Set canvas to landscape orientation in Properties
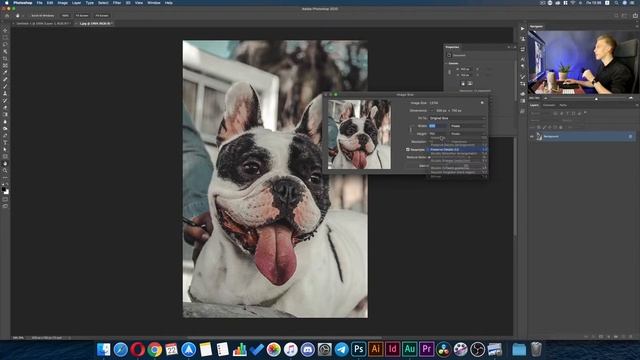640x360 pixels. click(x=470, y=83)
